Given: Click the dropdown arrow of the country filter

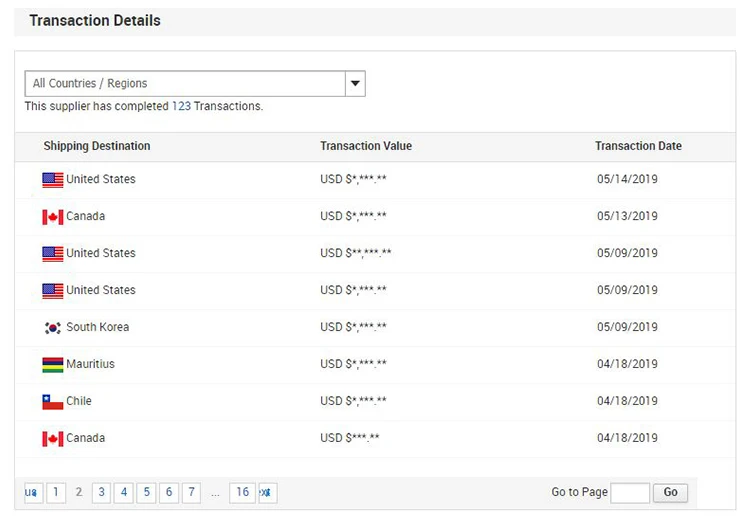Looking at the screenshot, I should click(355, 84).
